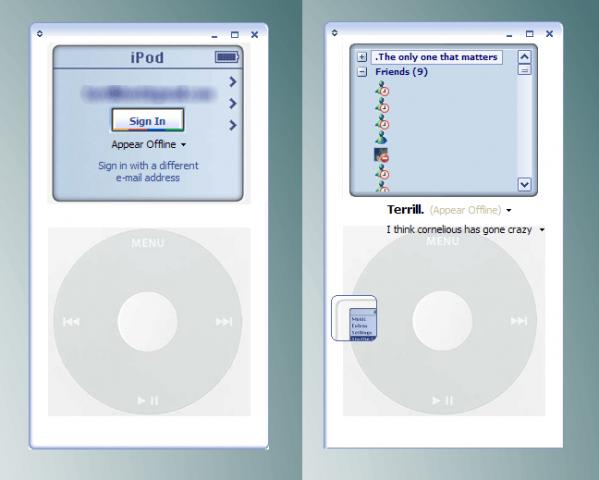599x480 pixels.
Task: Click the next track button on left wheel
Action: pyautogui.click(x=224, y=322)
